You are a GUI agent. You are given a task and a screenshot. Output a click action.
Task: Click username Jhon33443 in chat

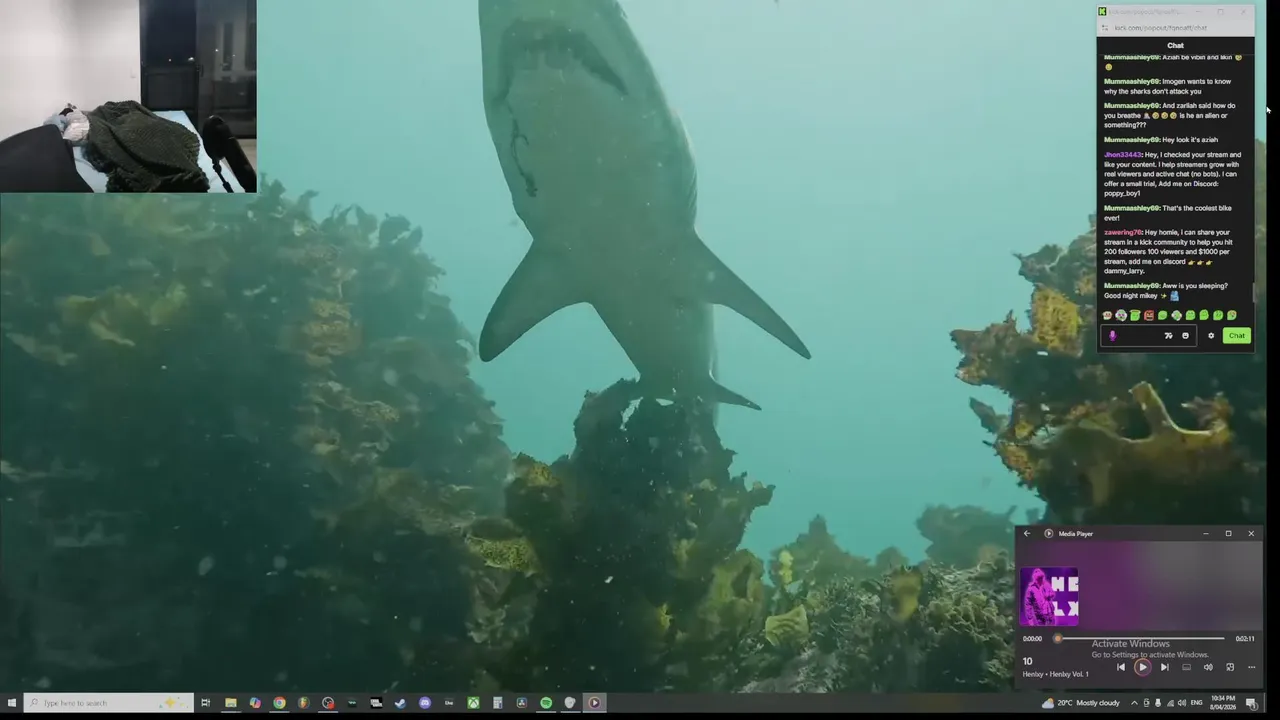click(1122, 155)
